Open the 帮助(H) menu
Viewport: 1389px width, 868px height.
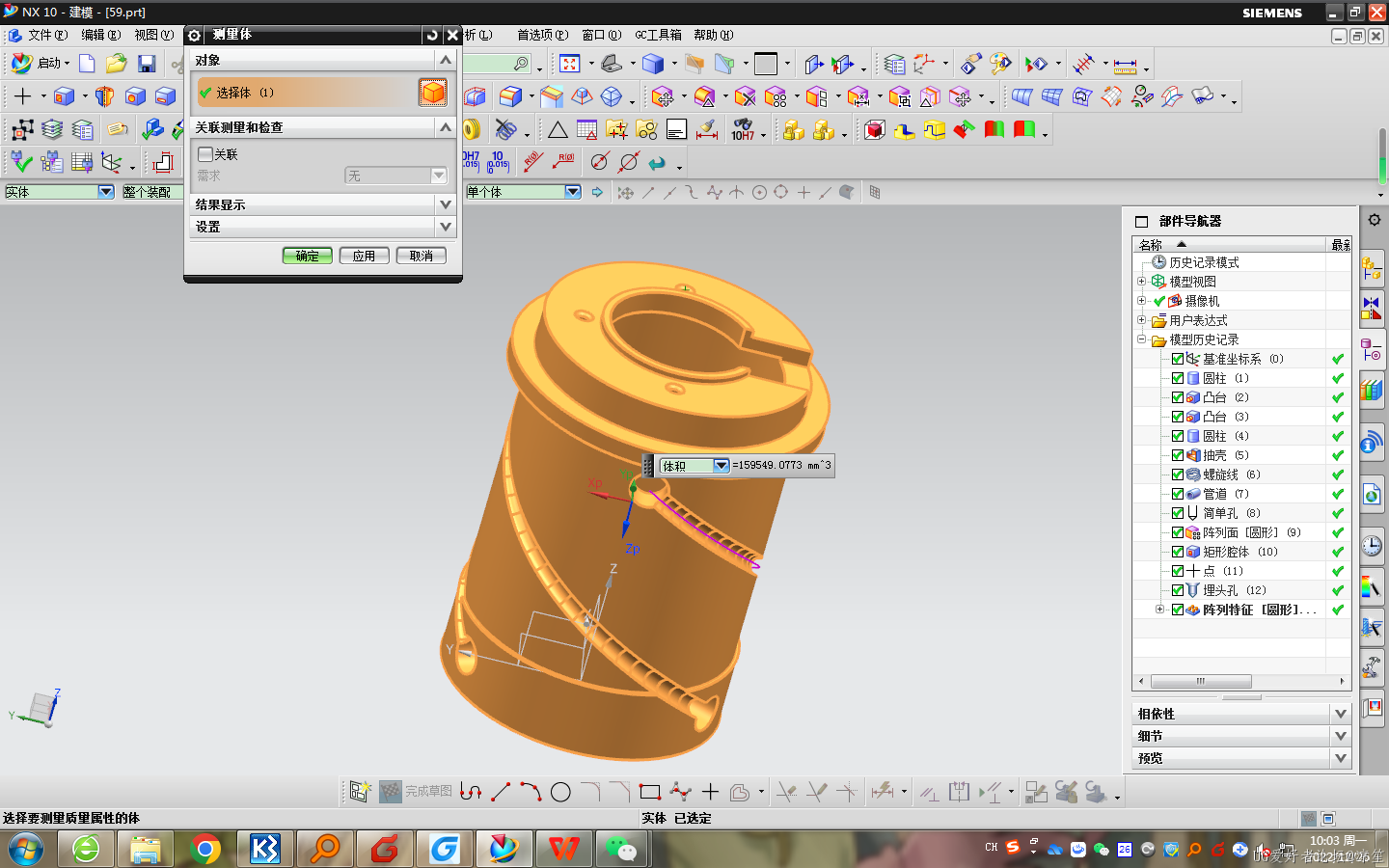[714, 35]
